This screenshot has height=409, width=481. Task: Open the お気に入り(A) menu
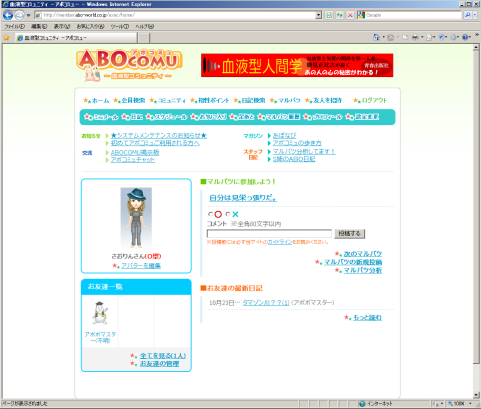90,26
